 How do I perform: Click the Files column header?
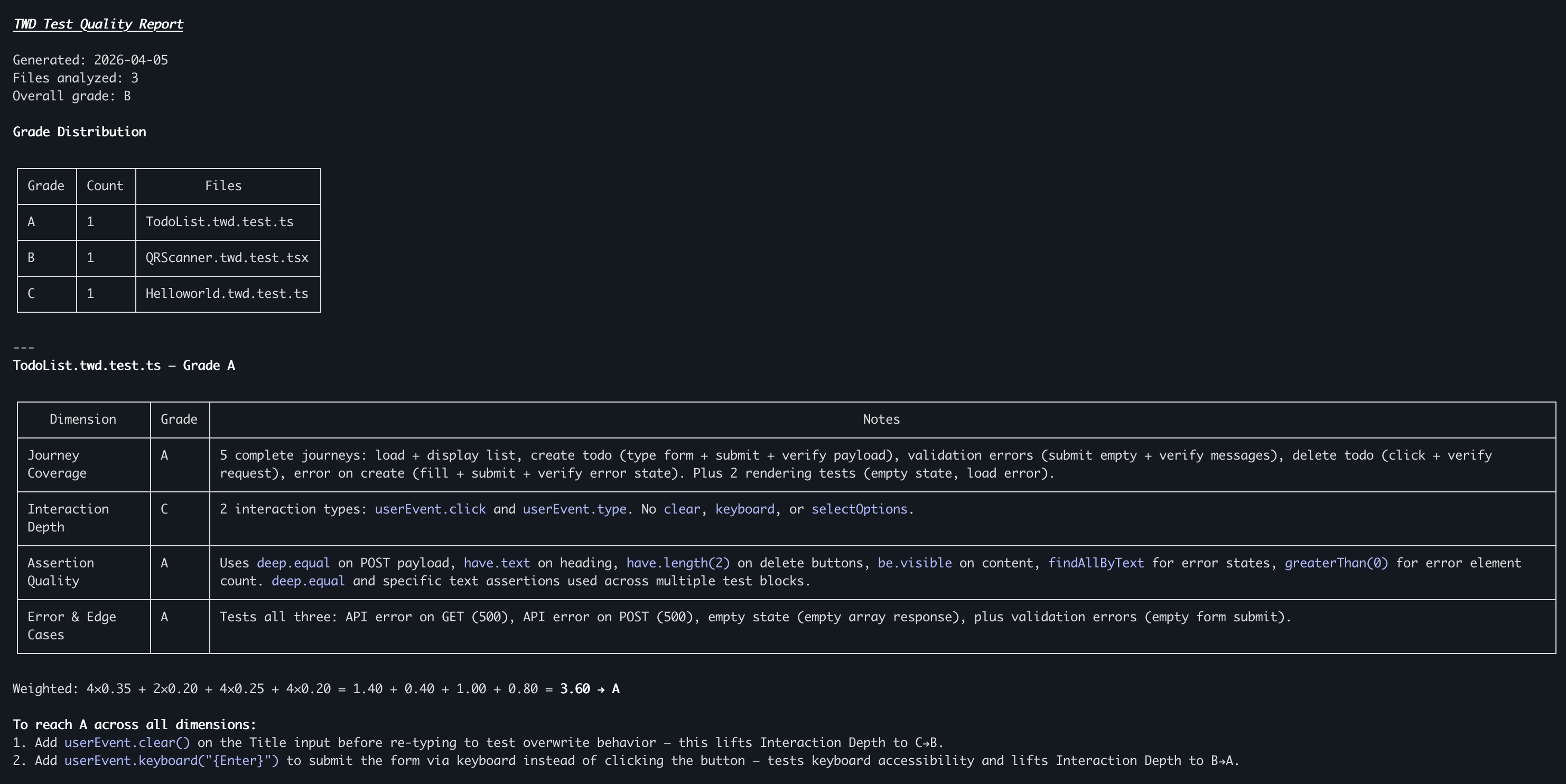click(x=223, y=186)
